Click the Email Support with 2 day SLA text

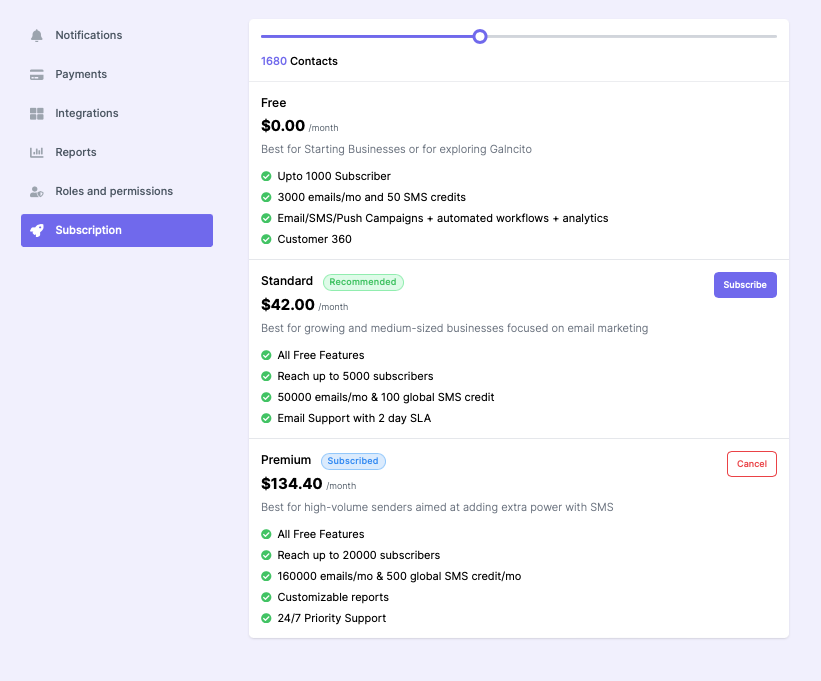tap(354, 418)
